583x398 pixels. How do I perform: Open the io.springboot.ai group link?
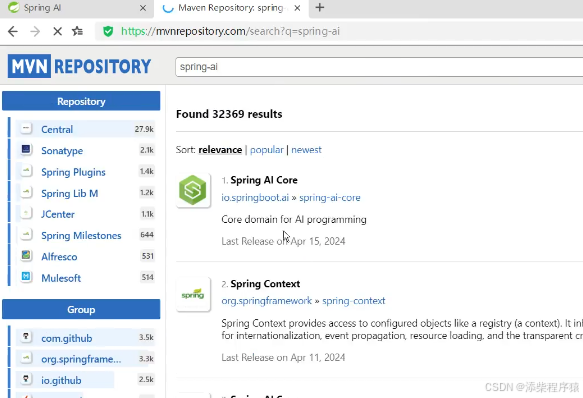click(255, 198)
